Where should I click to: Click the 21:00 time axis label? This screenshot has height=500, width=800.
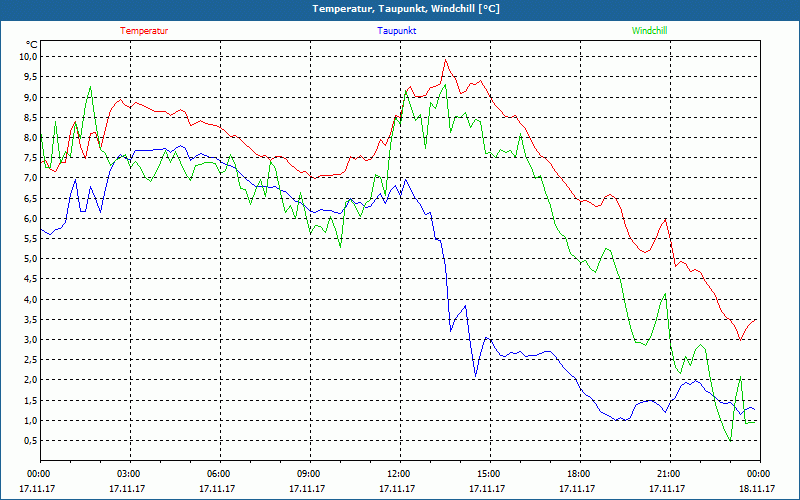tap(669, 474)
